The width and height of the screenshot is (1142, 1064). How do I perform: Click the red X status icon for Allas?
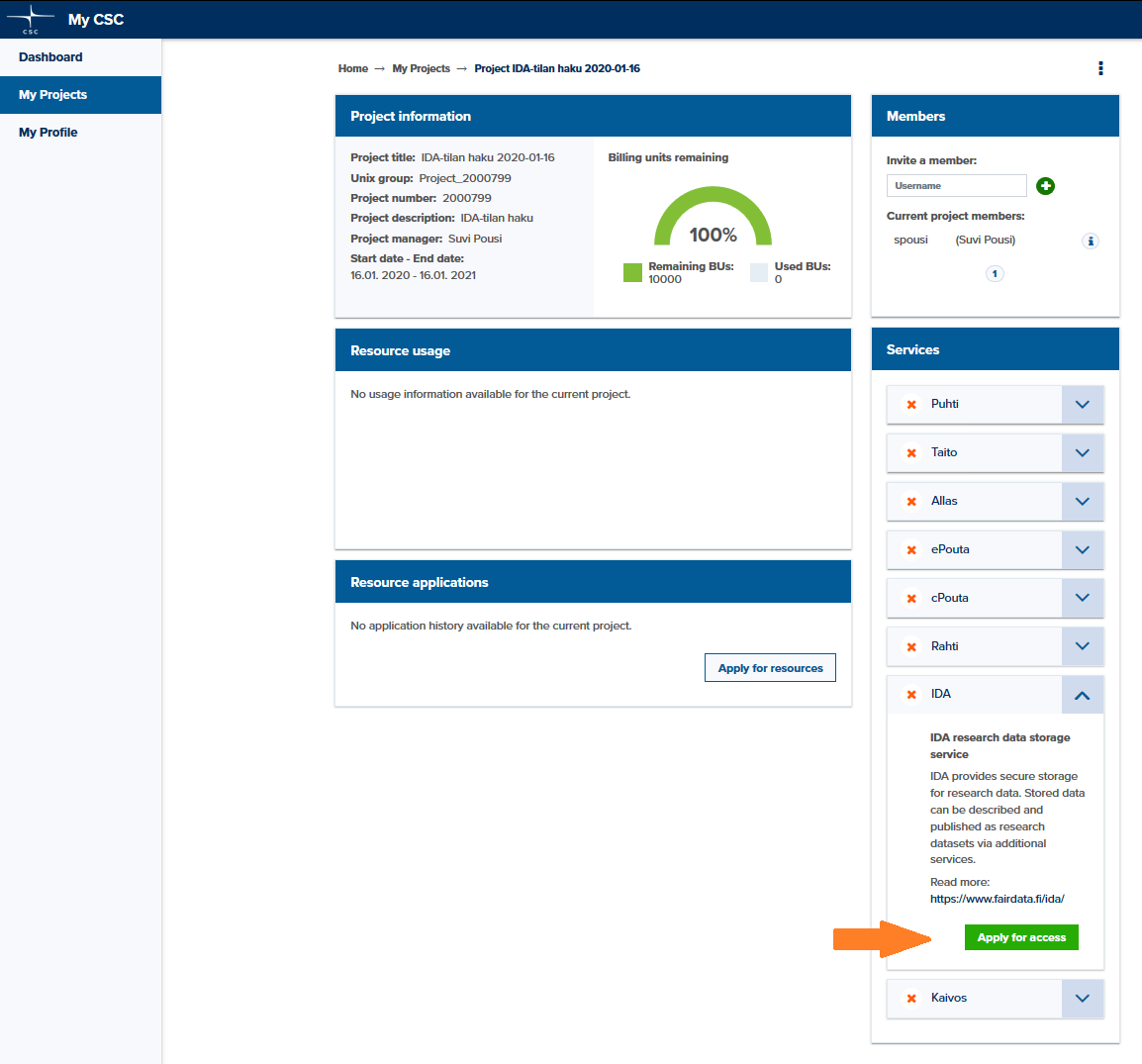tap(911, 501)
